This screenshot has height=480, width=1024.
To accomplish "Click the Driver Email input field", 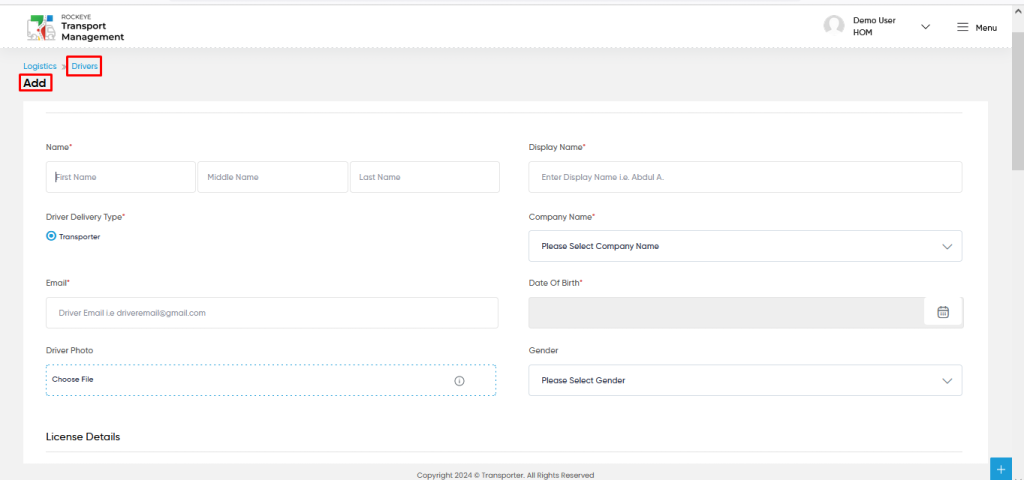I will pos(272,313).
